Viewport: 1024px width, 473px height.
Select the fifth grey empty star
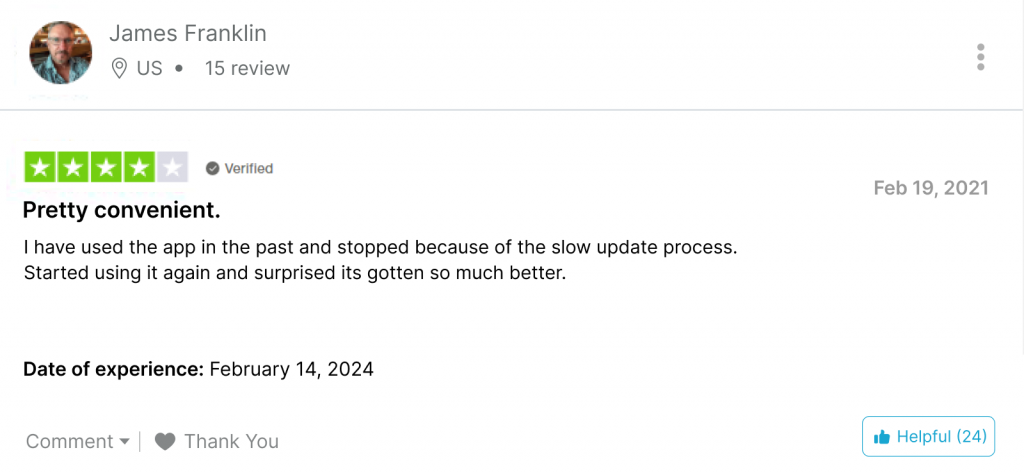pos(172,167)
